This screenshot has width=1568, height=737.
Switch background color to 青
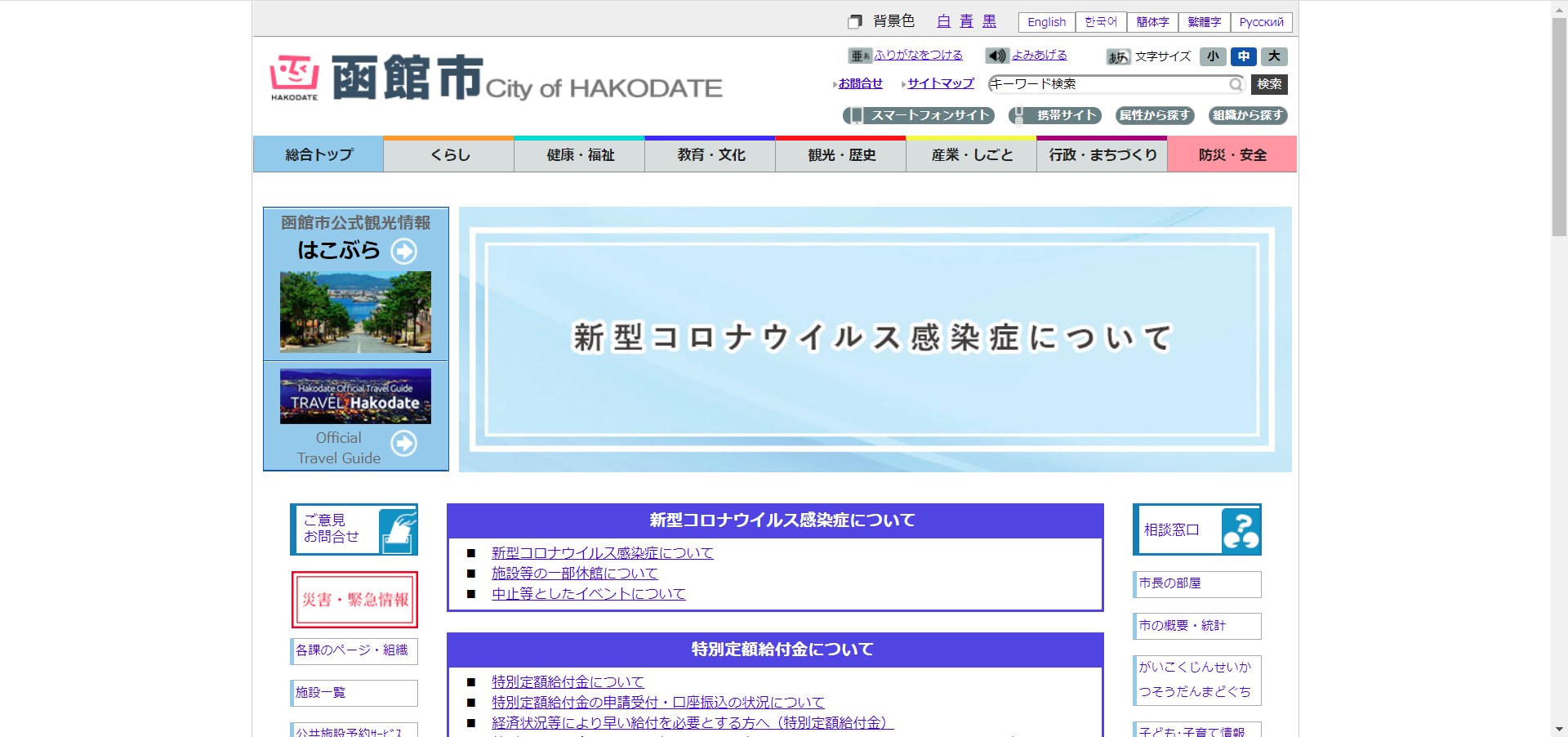[x=966, y=21]
